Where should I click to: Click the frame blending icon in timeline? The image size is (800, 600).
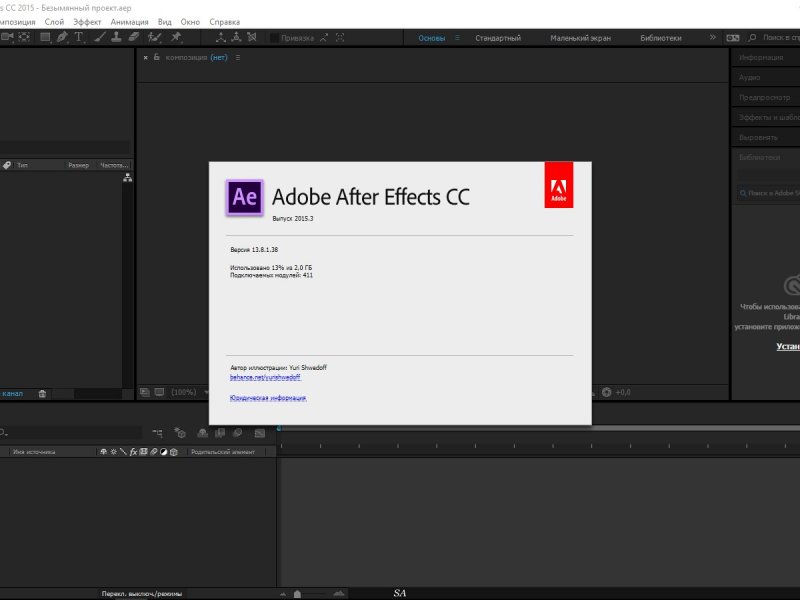(x=220, y=433)
